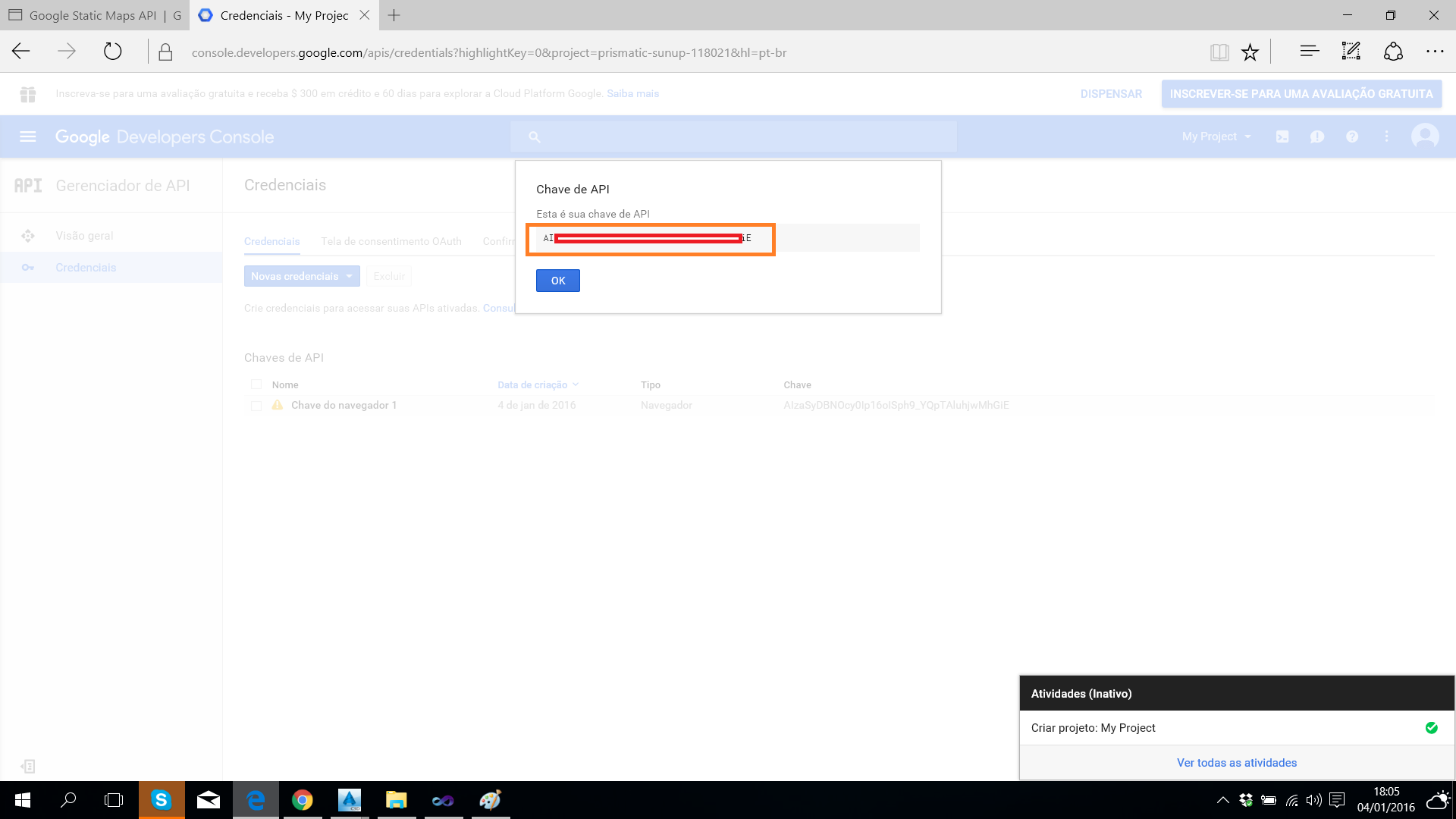Add page to favorites star icon
Viewport: 1456px width, 819px height.
click(x=1250, y=52)
